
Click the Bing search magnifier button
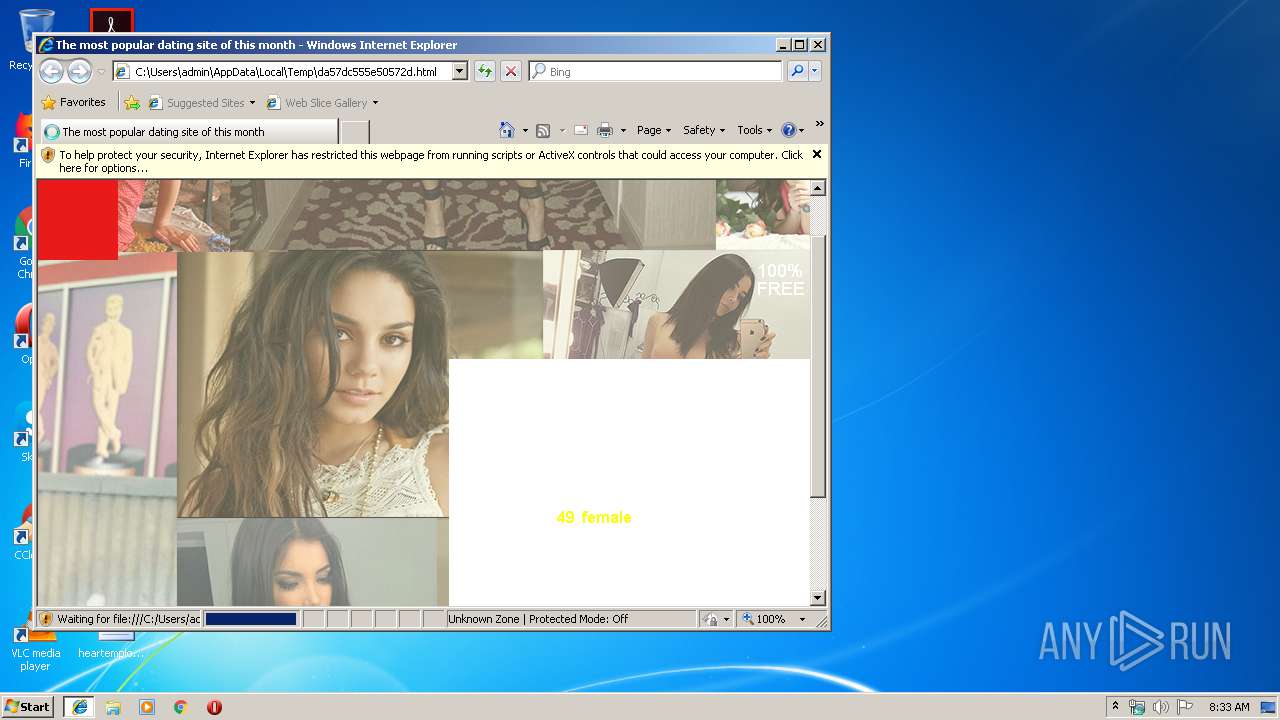(797, 71)
